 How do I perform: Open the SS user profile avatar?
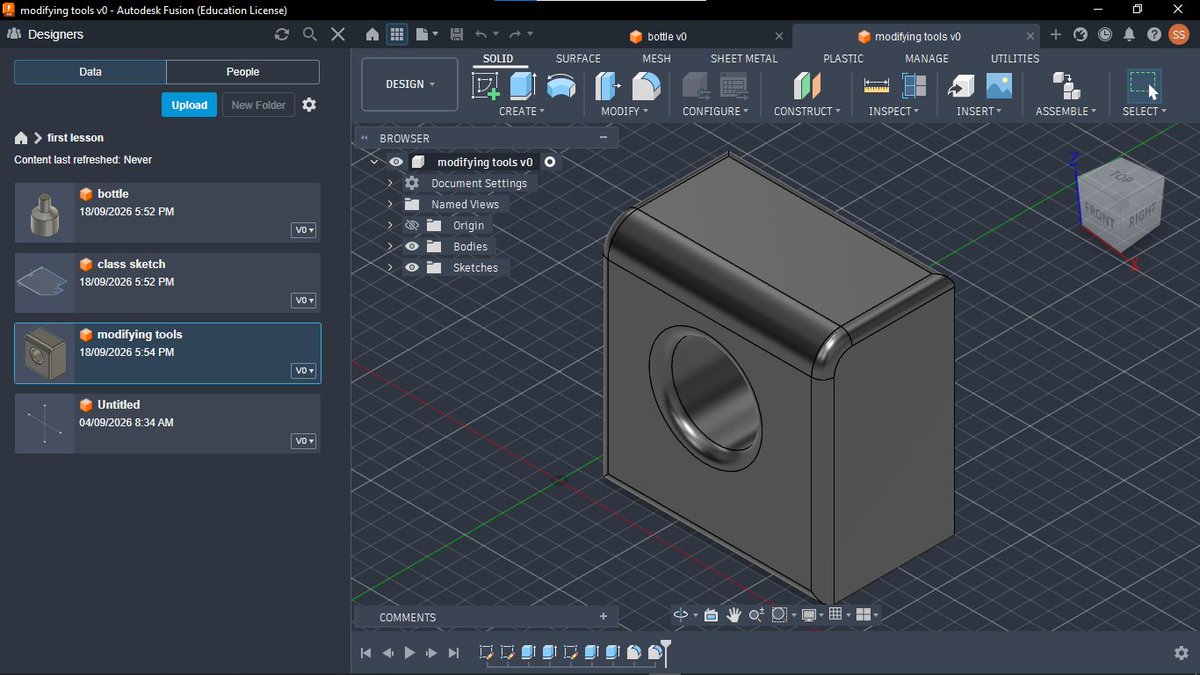pyautogui.click(x=1179, y=34)
